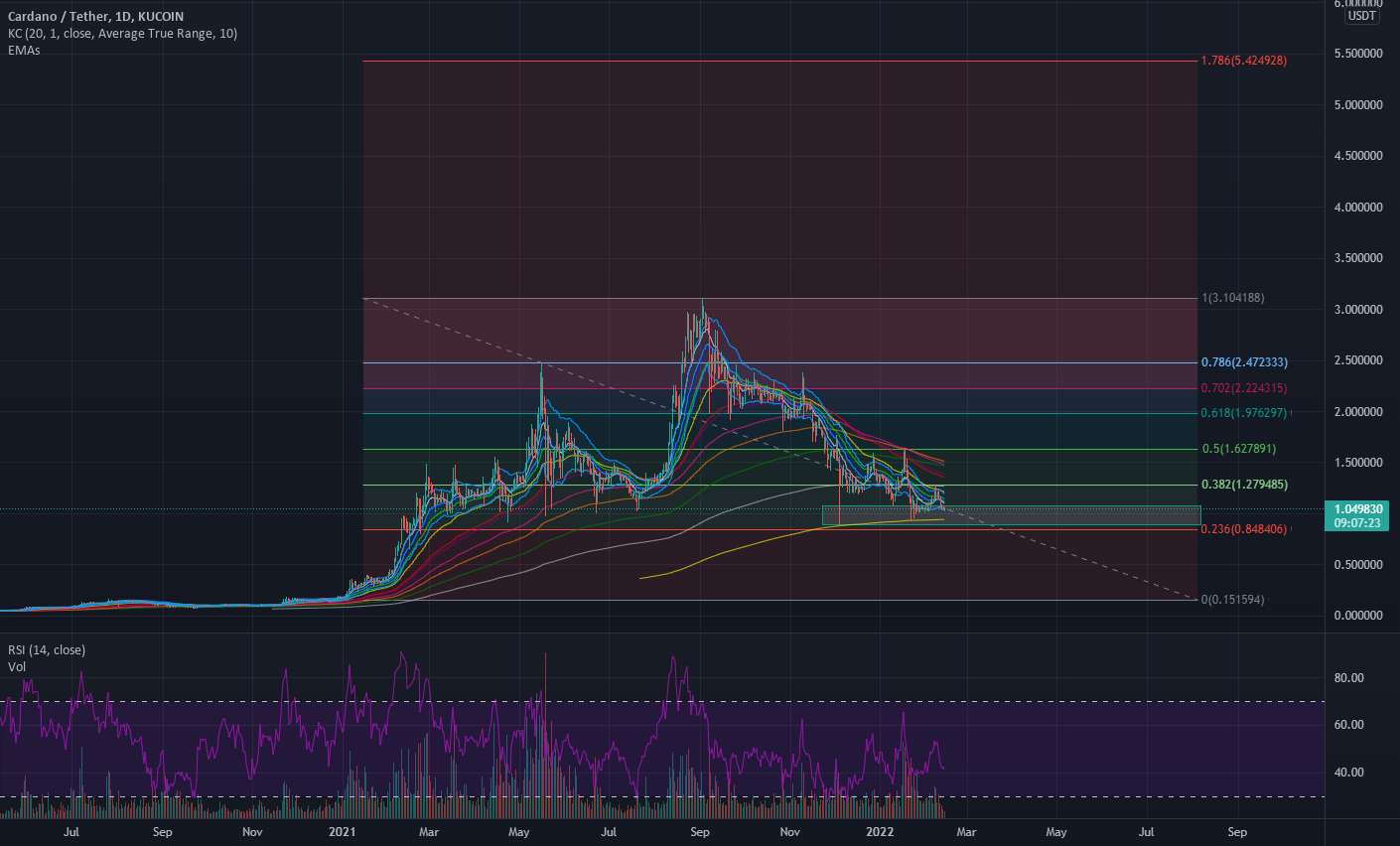The height and width of the screenshot is (846, 1400).
Task: Click RSI axis label 40.00
Action: (1348, 773)
